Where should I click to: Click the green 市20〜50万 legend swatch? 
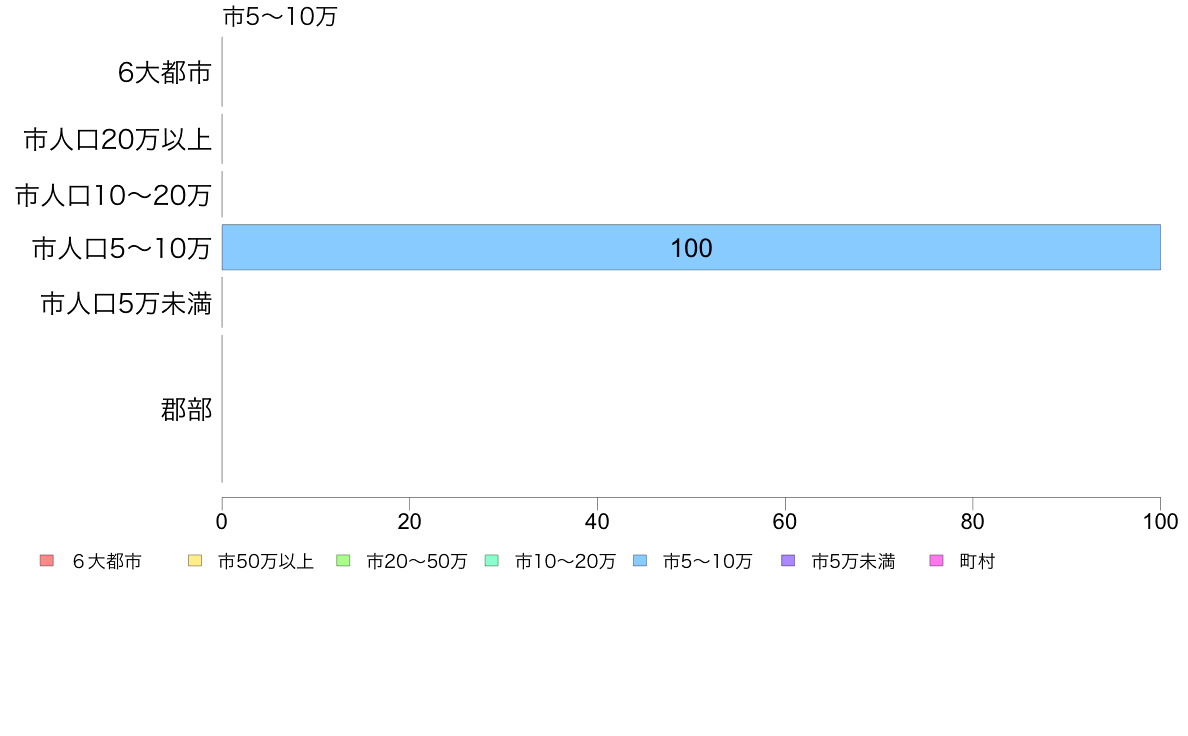(x=343, y=561)
